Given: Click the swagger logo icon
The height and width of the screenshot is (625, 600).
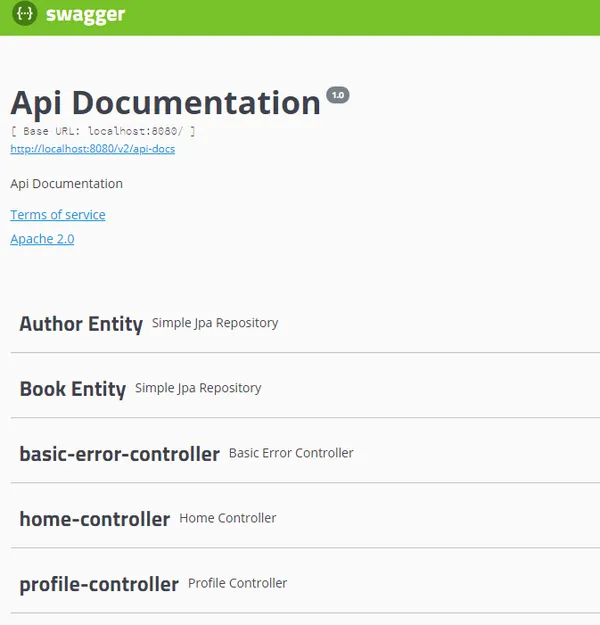Looking at the screenshot, I should (25, 16).
